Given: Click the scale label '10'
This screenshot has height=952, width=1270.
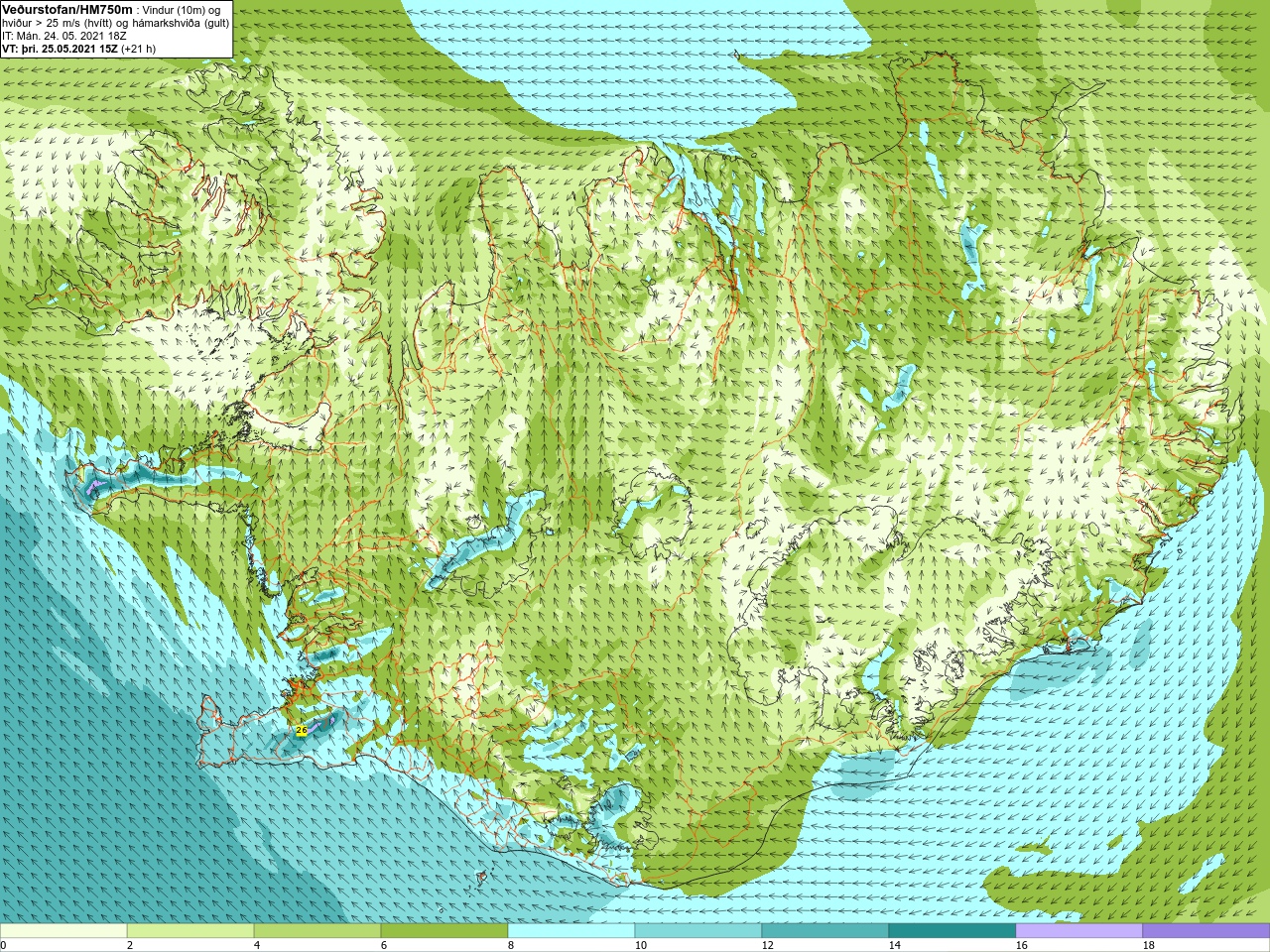Looking at the screenshot, I should [640, 945].
